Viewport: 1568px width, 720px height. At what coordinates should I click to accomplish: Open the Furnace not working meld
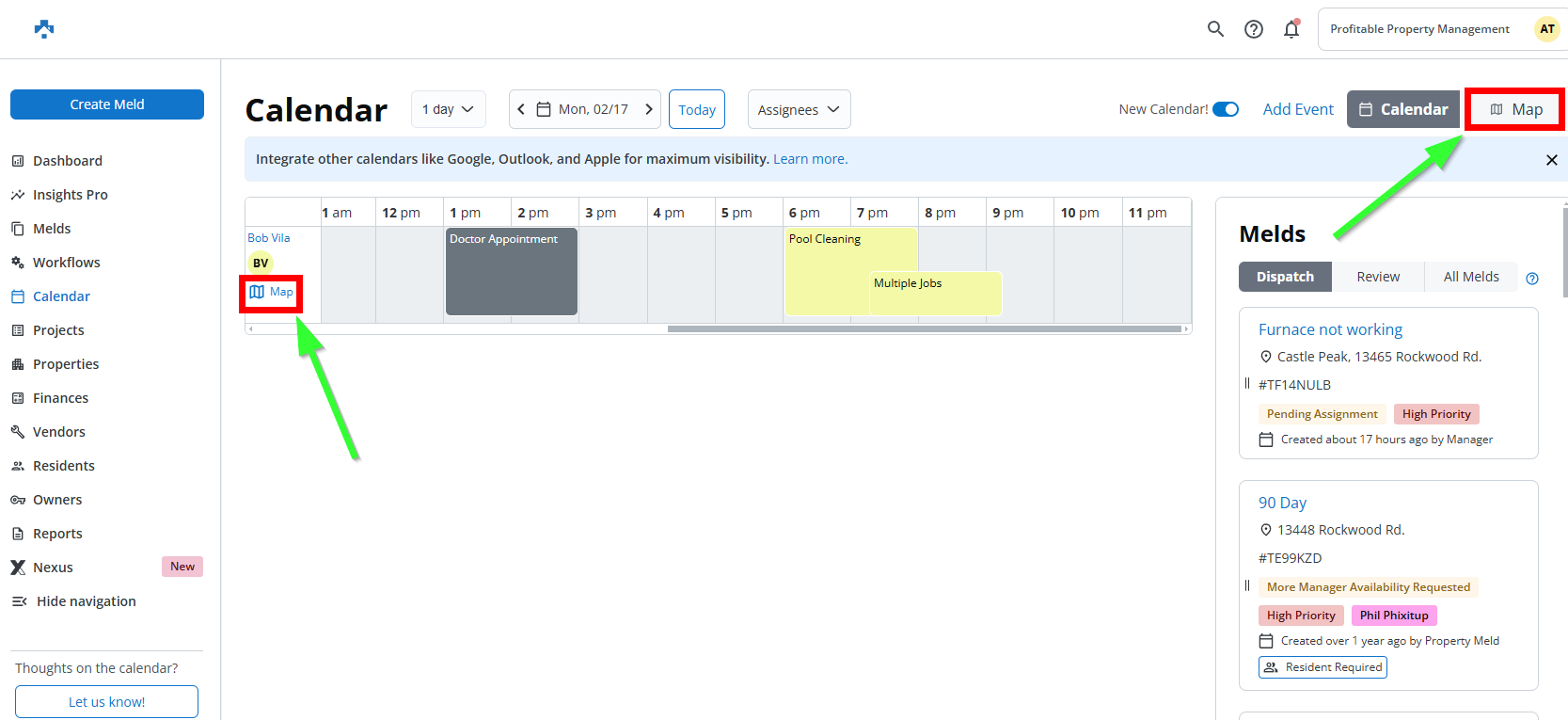(1329, 329)
